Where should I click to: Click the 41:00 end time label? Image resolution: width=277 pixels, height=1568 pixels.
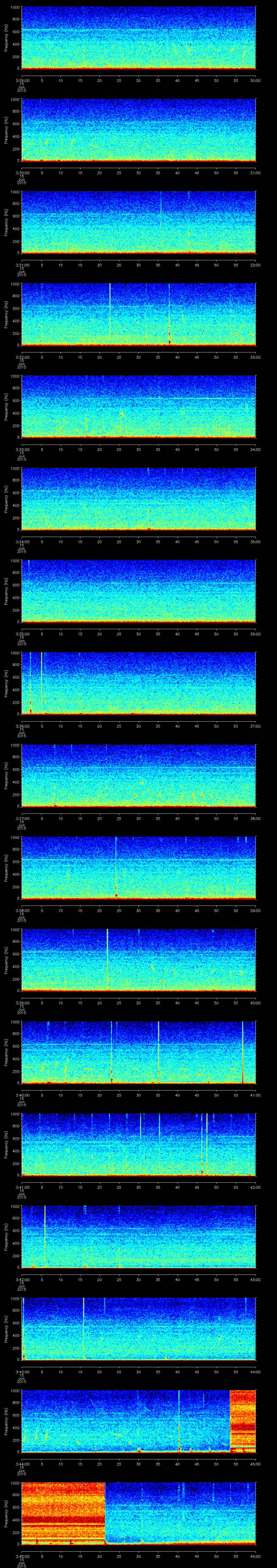click(256, 1095)
